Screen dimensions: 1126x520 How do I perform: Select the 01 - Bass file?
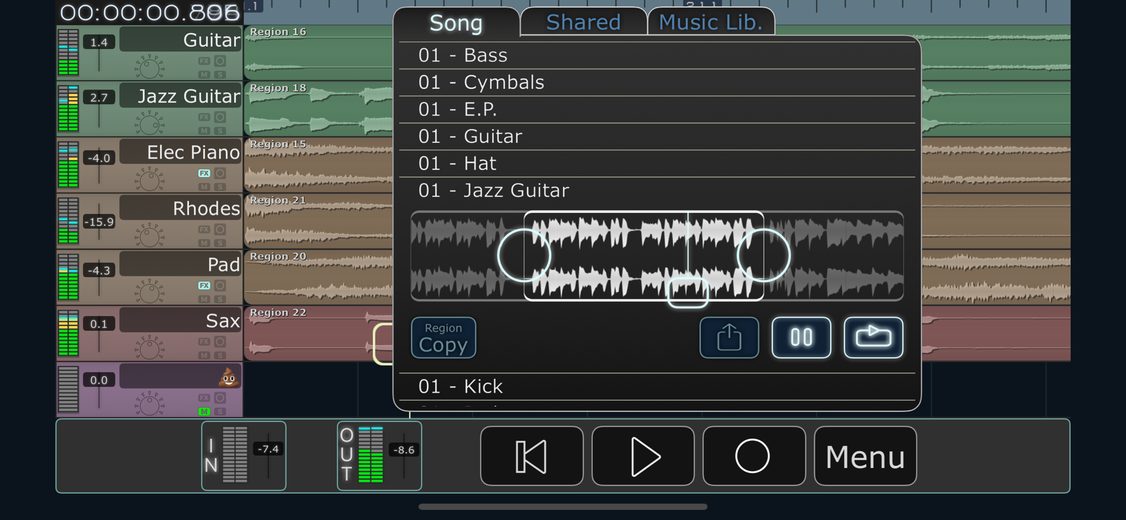[657, 55]
